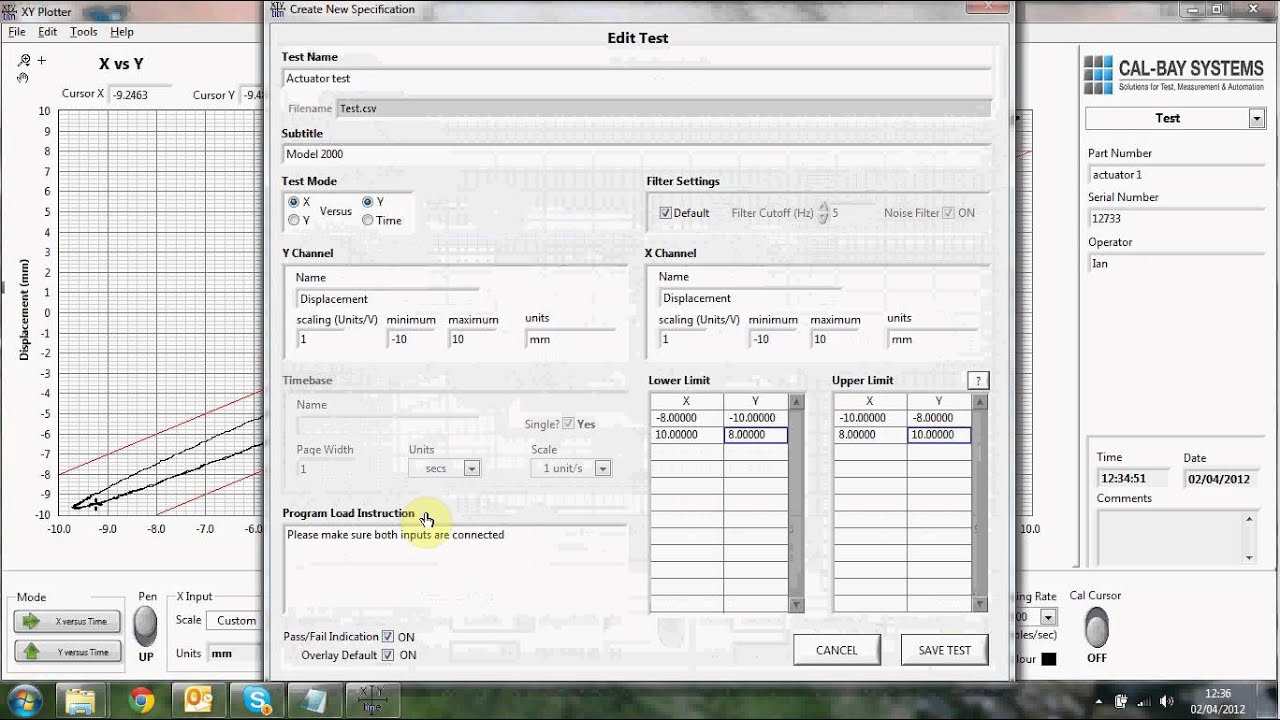Toggle Overlay Default checkbox

[x=388, y=655]
